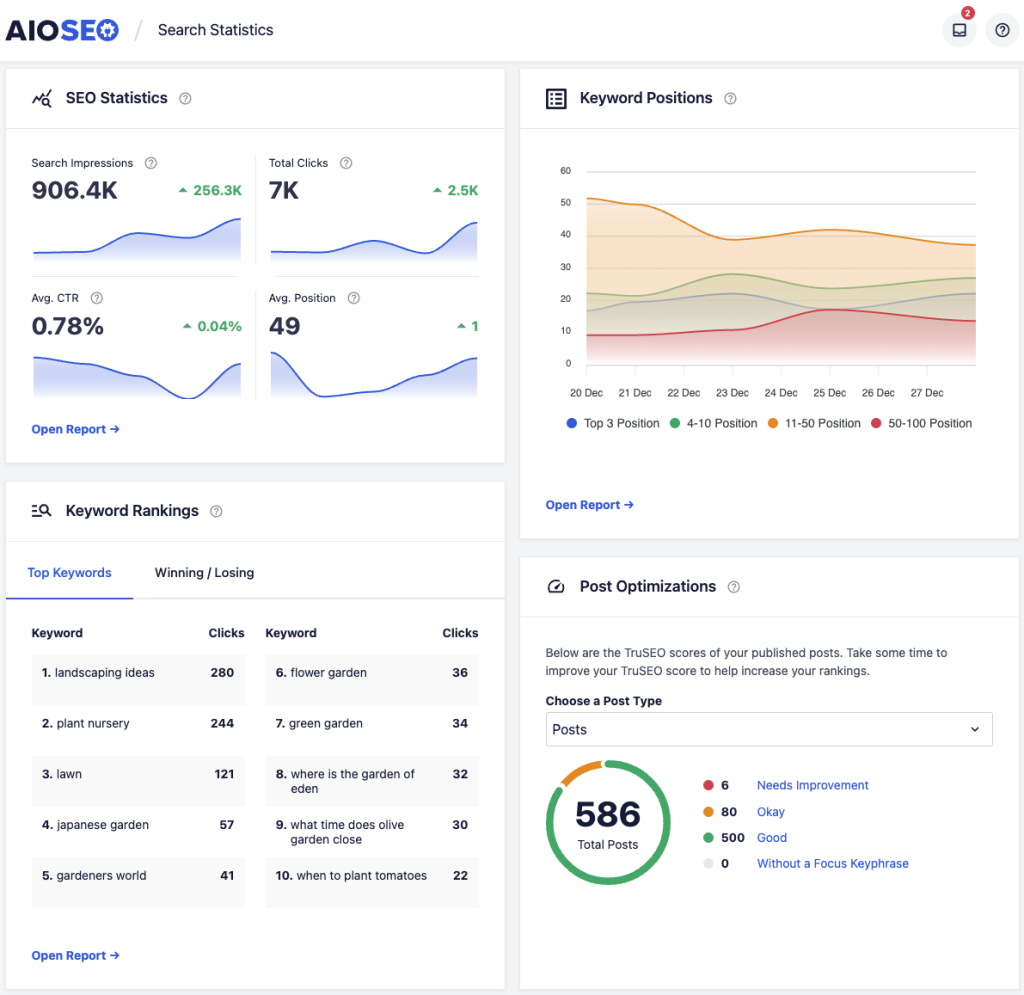Select the Top Keywords tab
This screenshot has height=995, width=1024.
point(69,573)
